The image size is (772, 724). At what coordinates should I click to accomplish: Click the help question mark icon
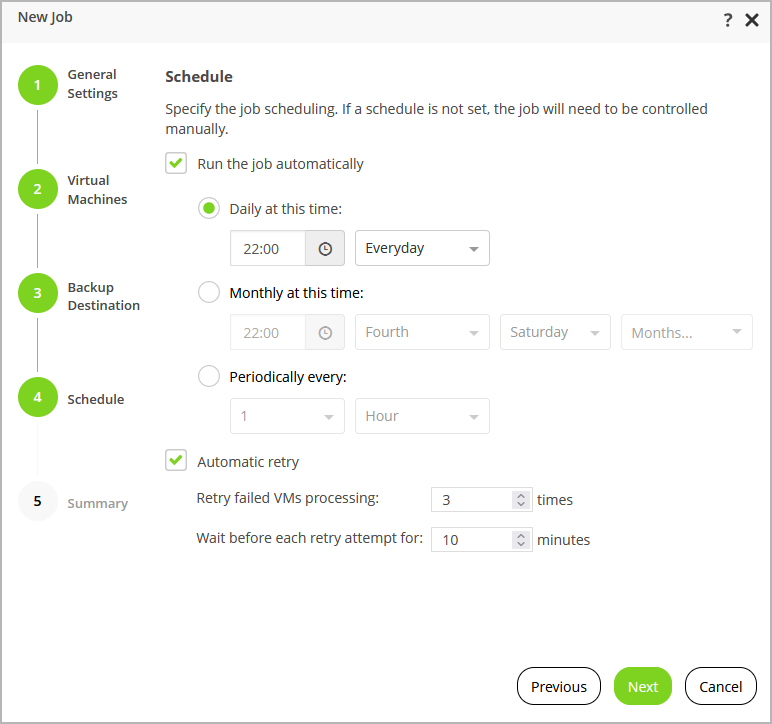[728, 19]
